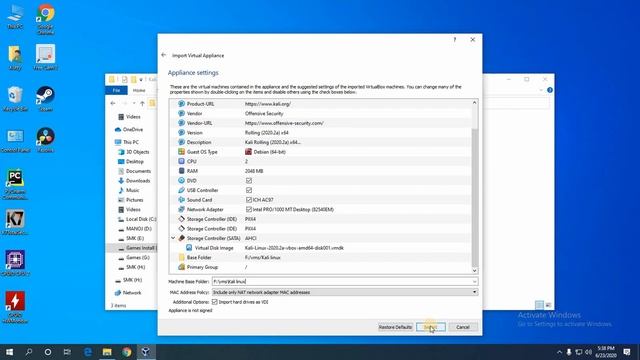Open Google Chrome desktop shortcut

45,19
